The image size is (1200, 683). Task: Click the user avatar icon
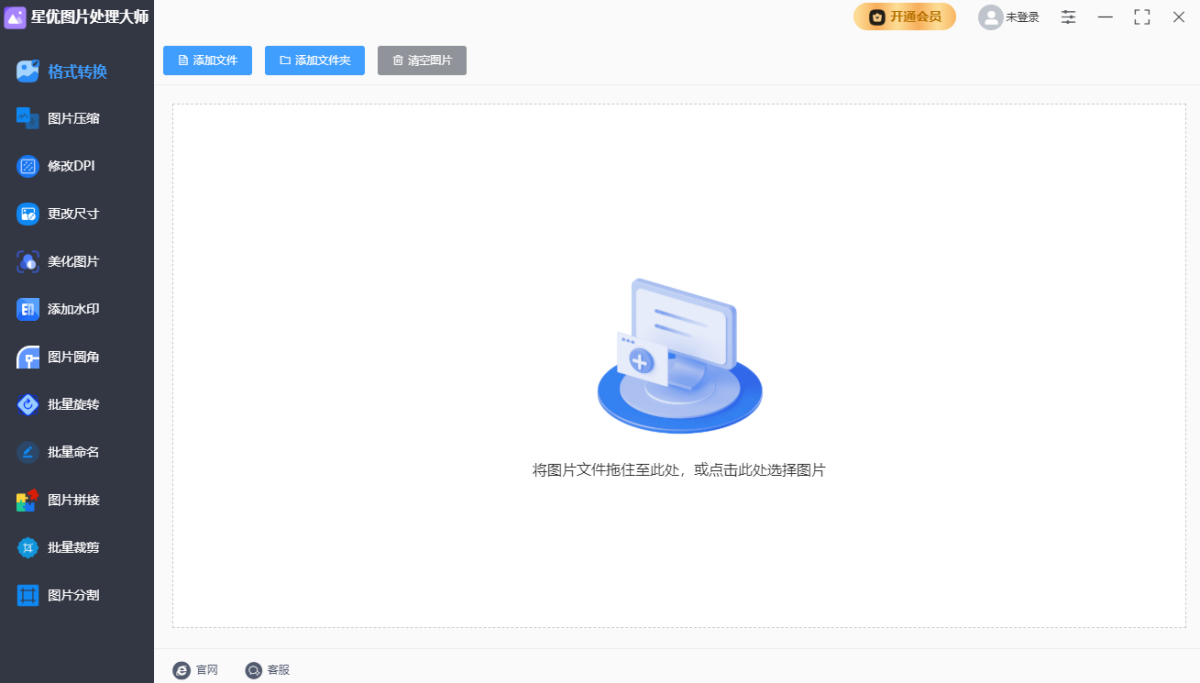990,17
